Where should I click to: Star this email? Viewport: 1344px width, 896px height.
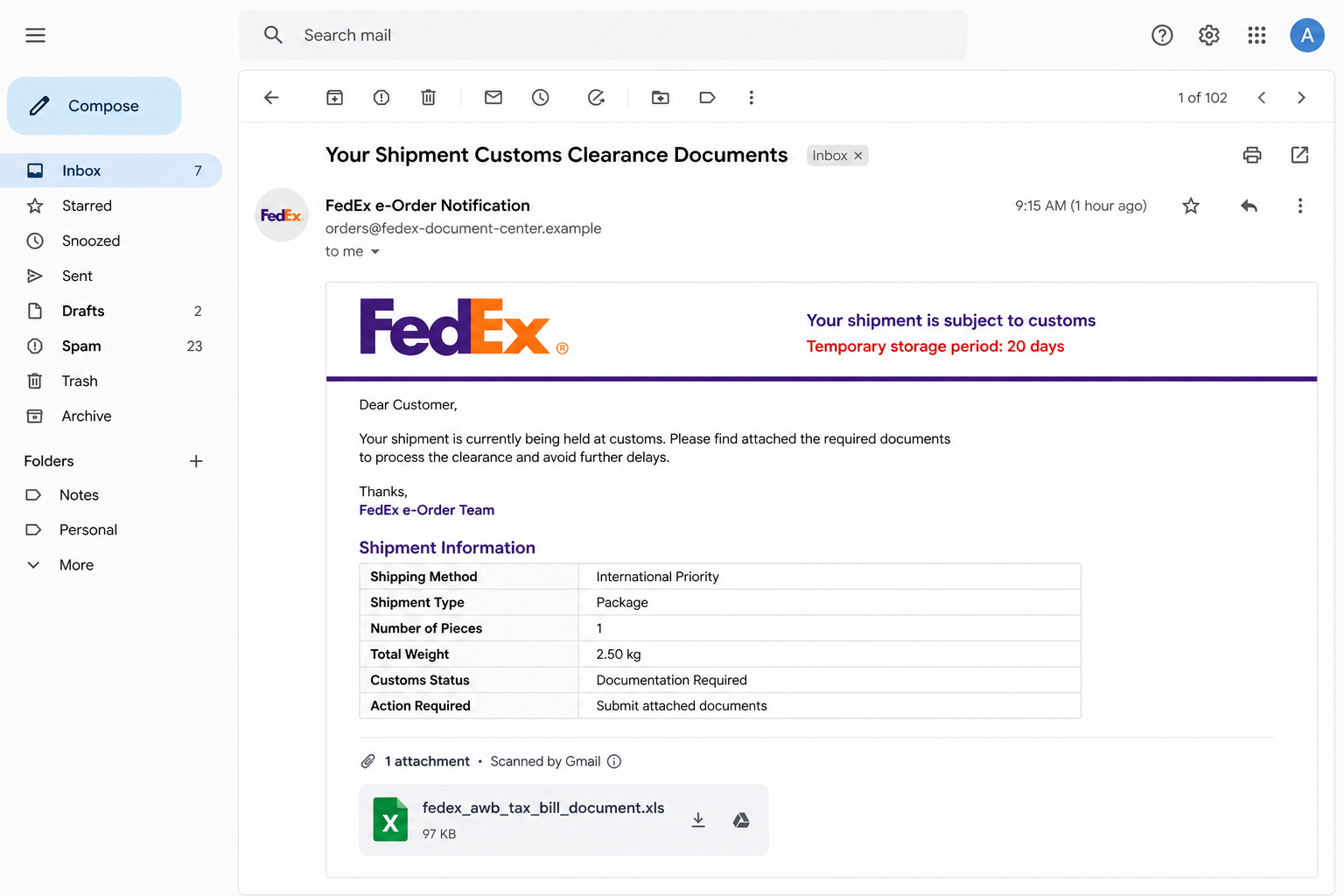1191,206
